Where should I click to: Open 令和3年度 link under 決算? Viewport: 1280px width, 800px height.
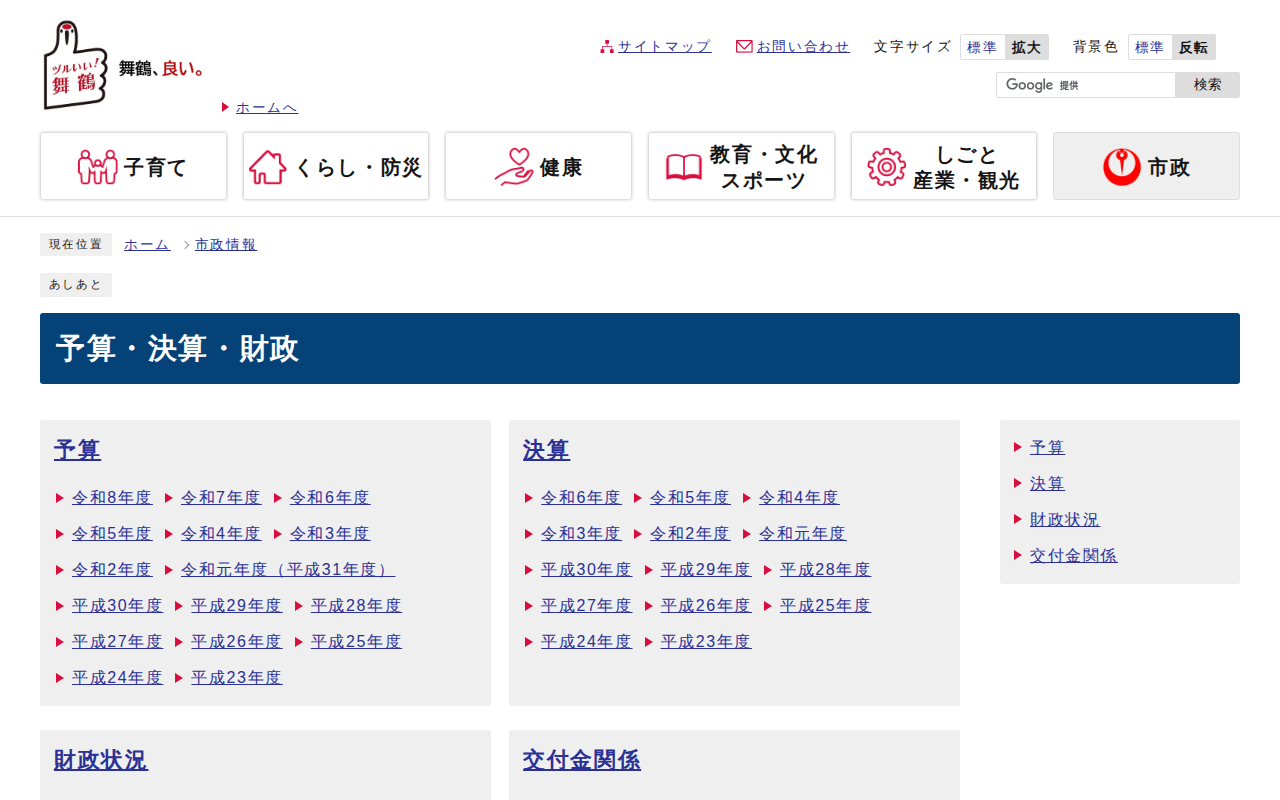(581, 533)
